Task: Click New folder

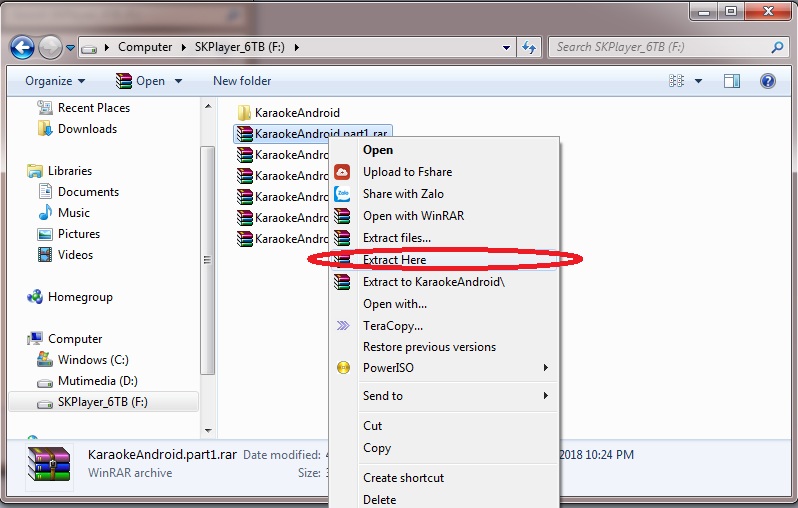Action: (x=242, y=81)
